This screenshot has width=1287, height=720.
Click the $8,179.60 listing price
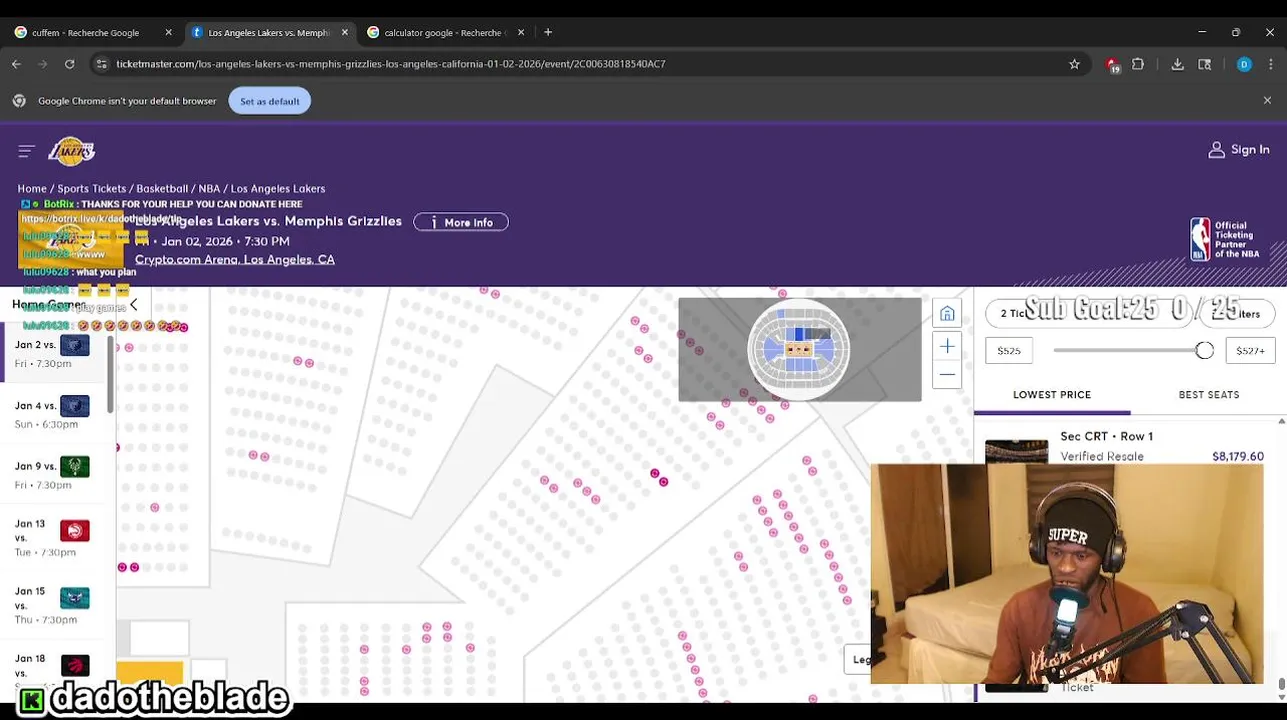1238,457
